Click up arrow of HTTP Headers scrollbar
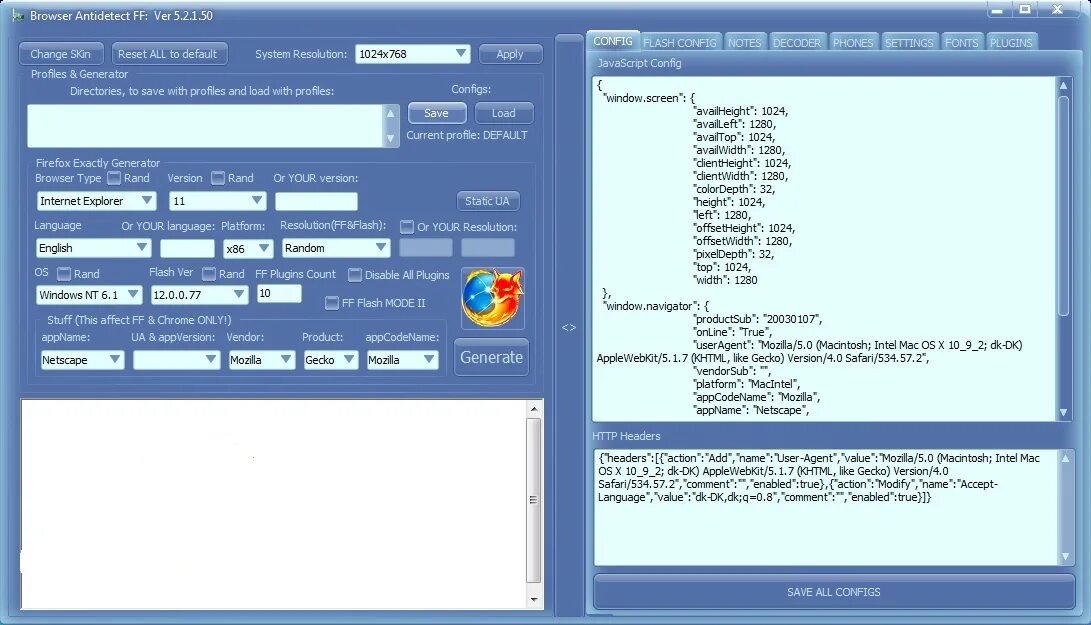1091x625 pixels. coord(1065,458)
